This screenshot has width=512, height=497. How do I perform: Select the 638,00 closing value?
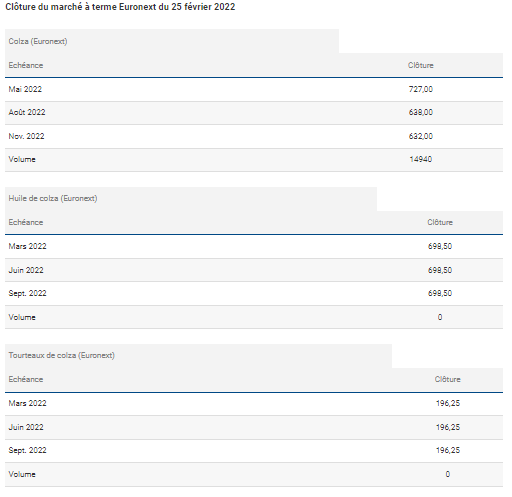tap(421, 112)
